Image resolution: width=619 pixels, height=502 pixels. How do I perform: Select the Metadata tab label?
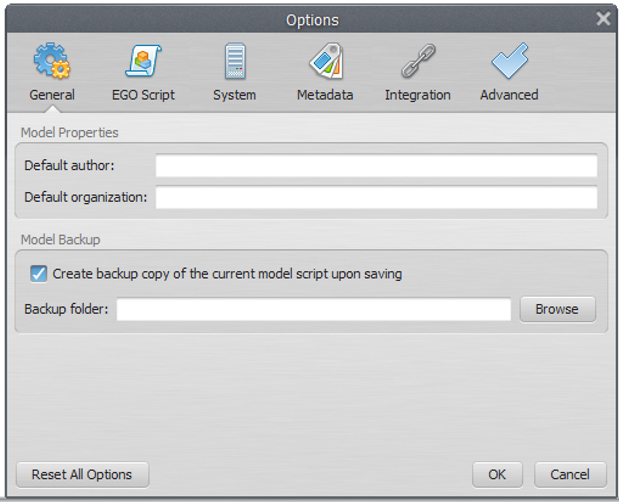click(x=325, y=95)
